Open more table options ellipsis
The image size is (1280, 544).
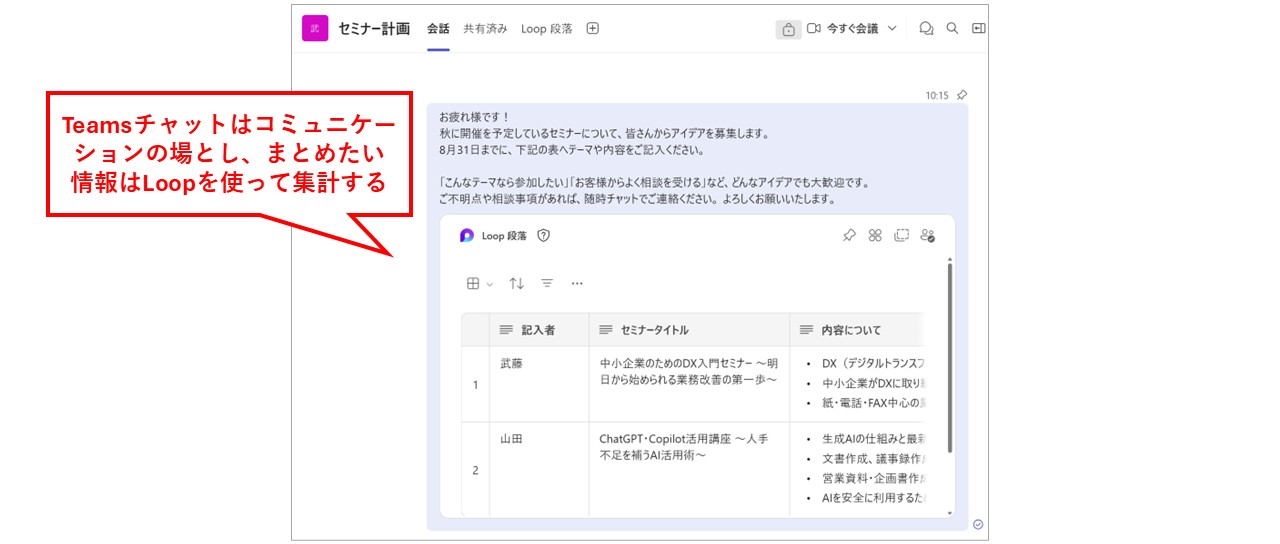pos(577,284)
